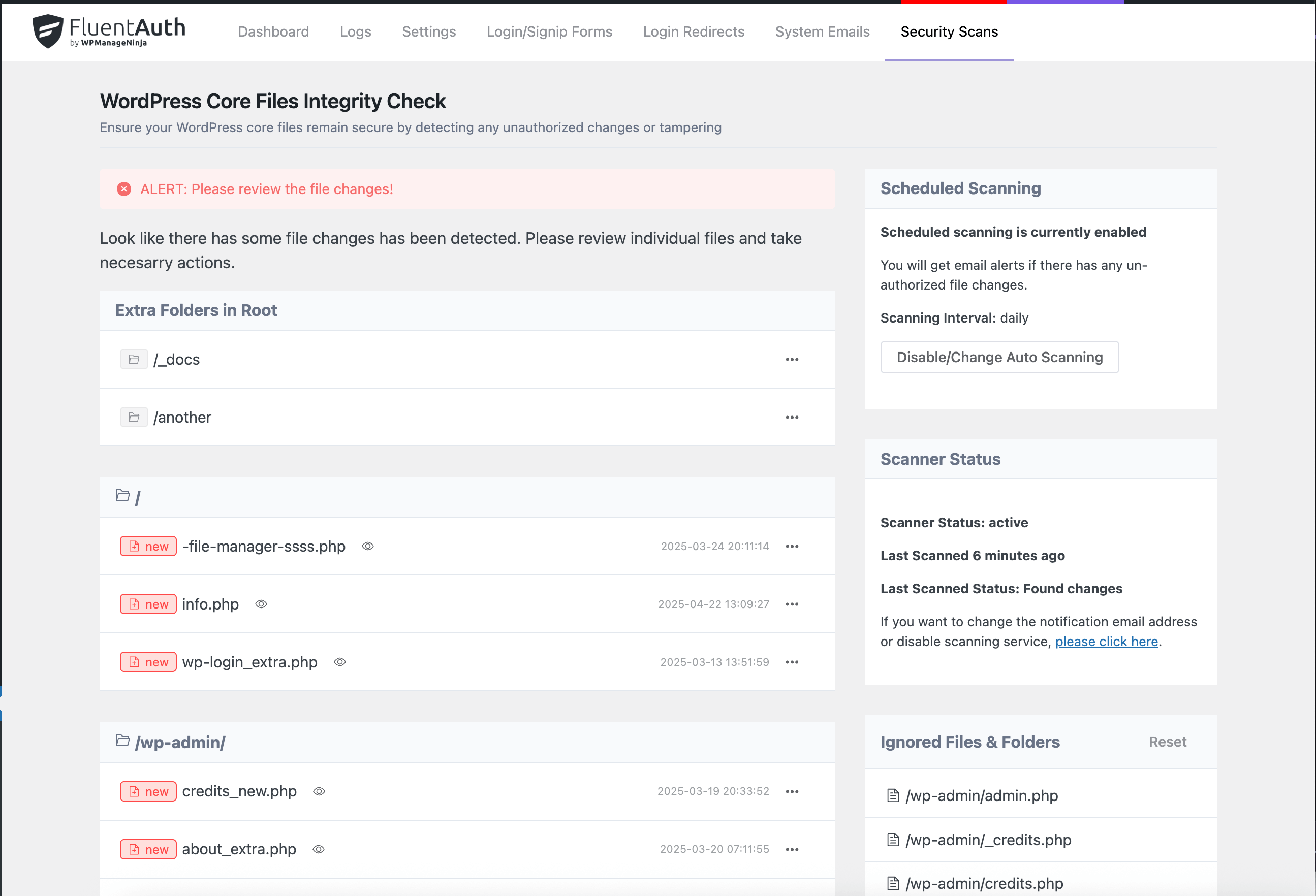
Task: Click the /another folder name
Action: pos(182,417)
